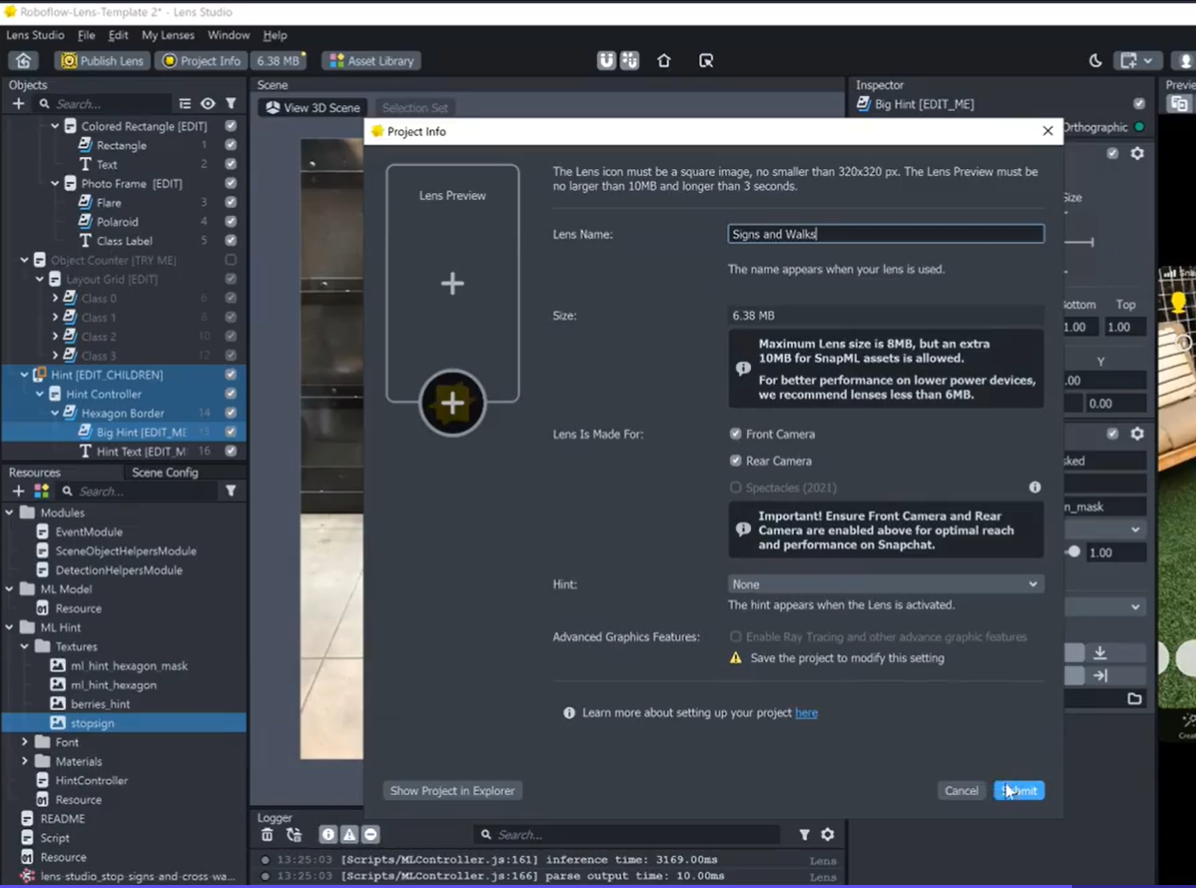Open the Asset Library
The width and height of the screenshot is (1196, 888).
pyautogui.click(x=371, y=61)
